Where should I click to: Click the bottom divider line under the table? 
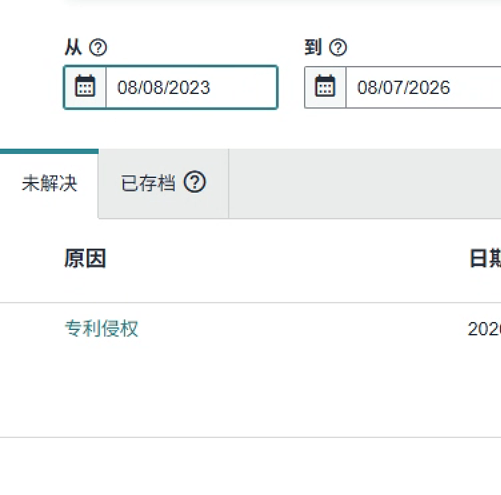click(250, 437)
